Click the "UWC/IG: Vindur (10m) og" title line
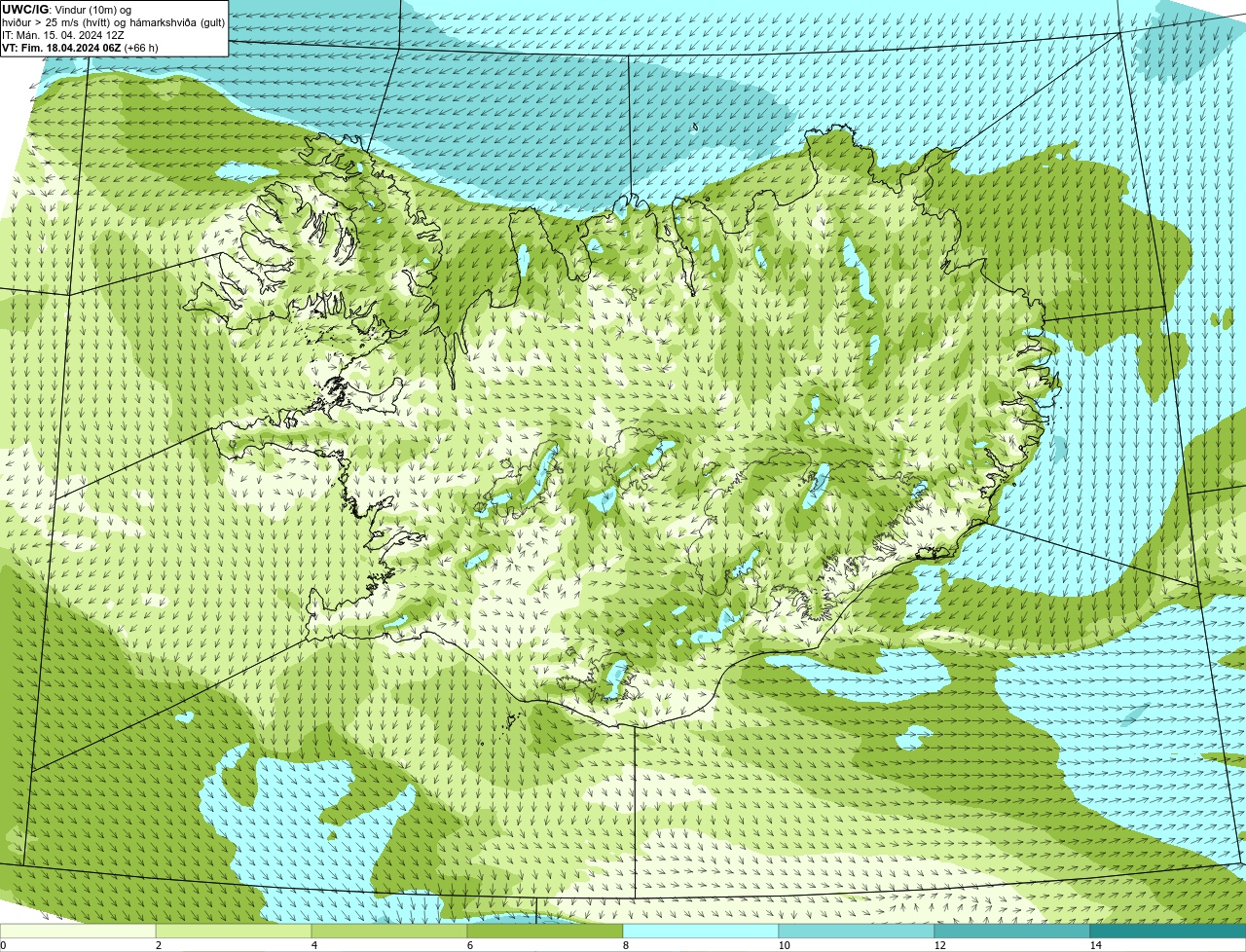 66,9
